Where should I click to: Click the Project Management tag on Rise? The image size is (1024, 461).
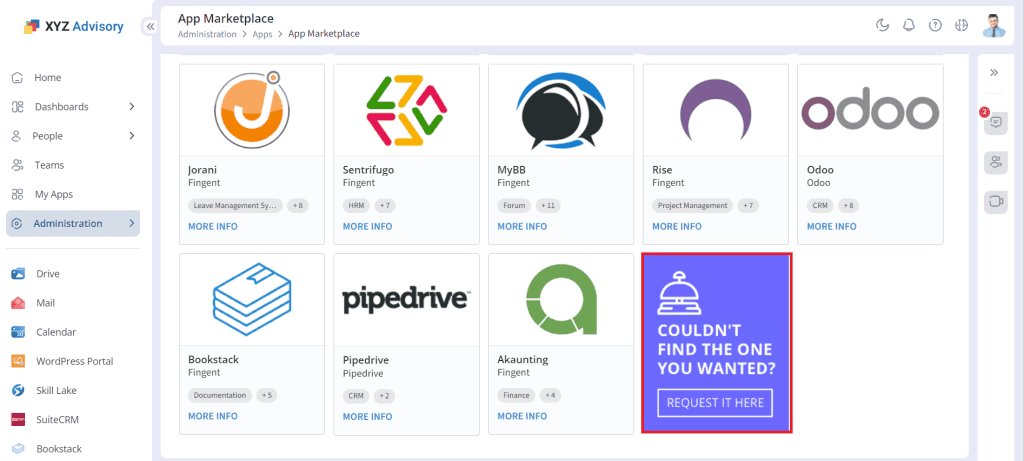[x=692, y=205]
